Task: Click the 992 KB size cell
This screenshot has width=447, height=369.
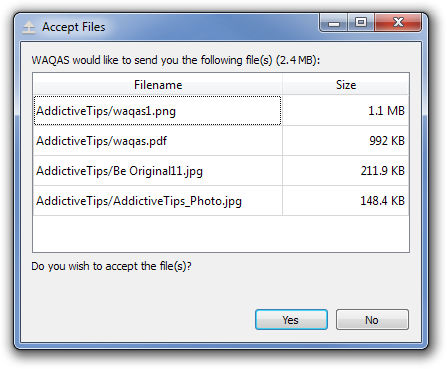Action: 346,141
